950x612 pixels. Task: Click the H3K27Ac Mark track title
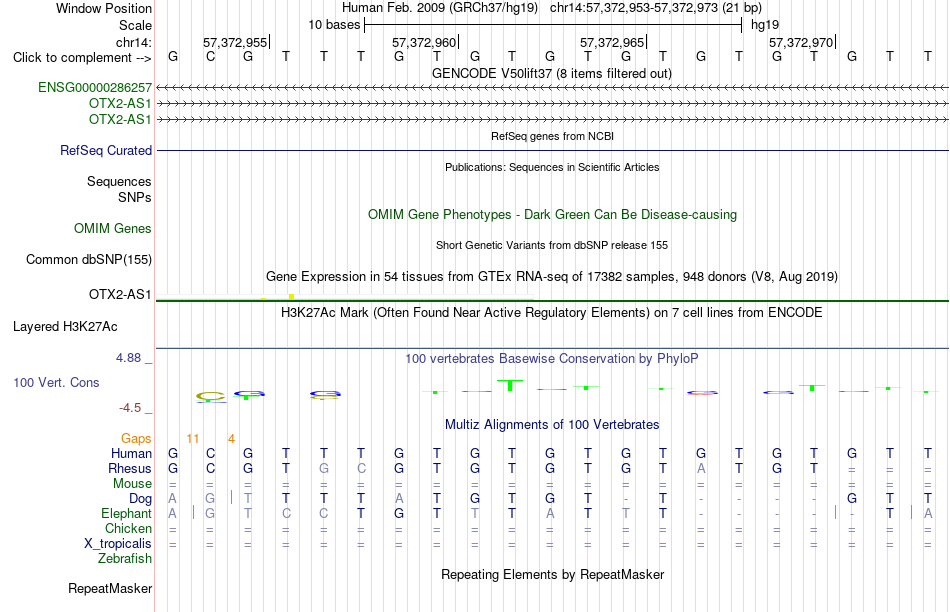[x=552, y=313]
